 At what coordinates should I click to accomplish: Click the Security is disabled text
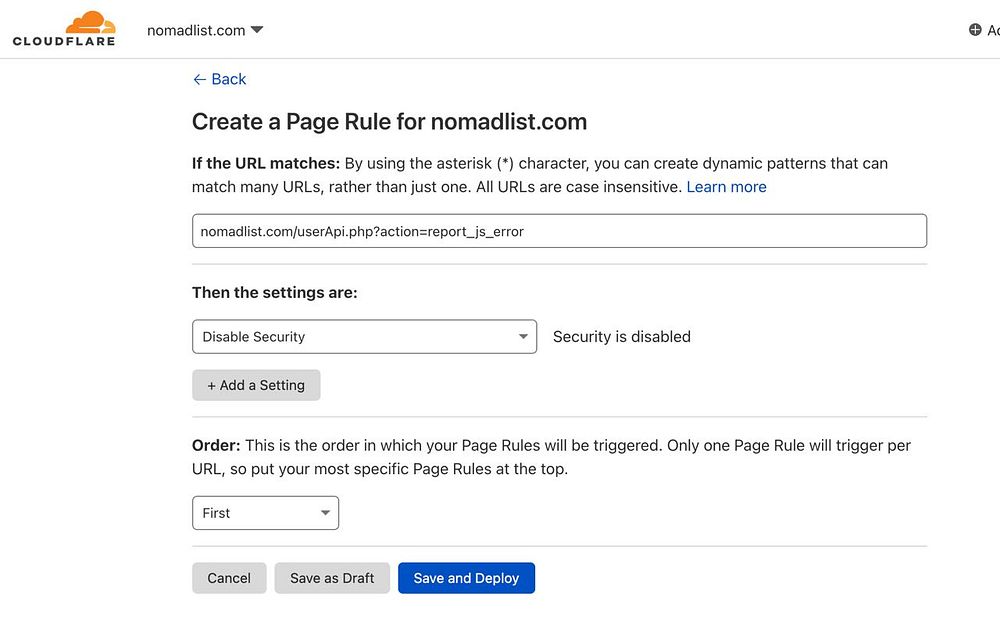622,337
